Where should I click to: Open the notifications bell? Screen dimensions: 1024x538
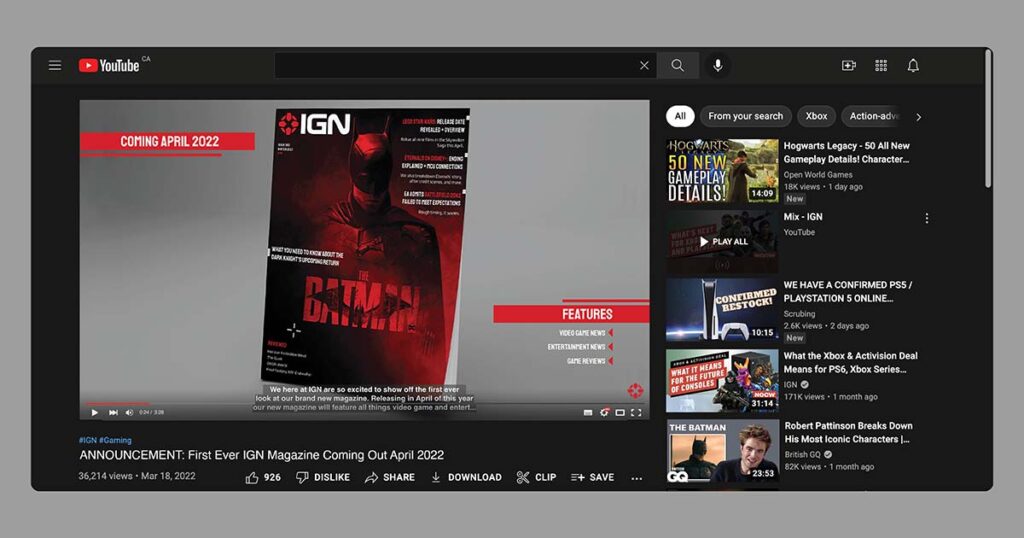point(913,65)
